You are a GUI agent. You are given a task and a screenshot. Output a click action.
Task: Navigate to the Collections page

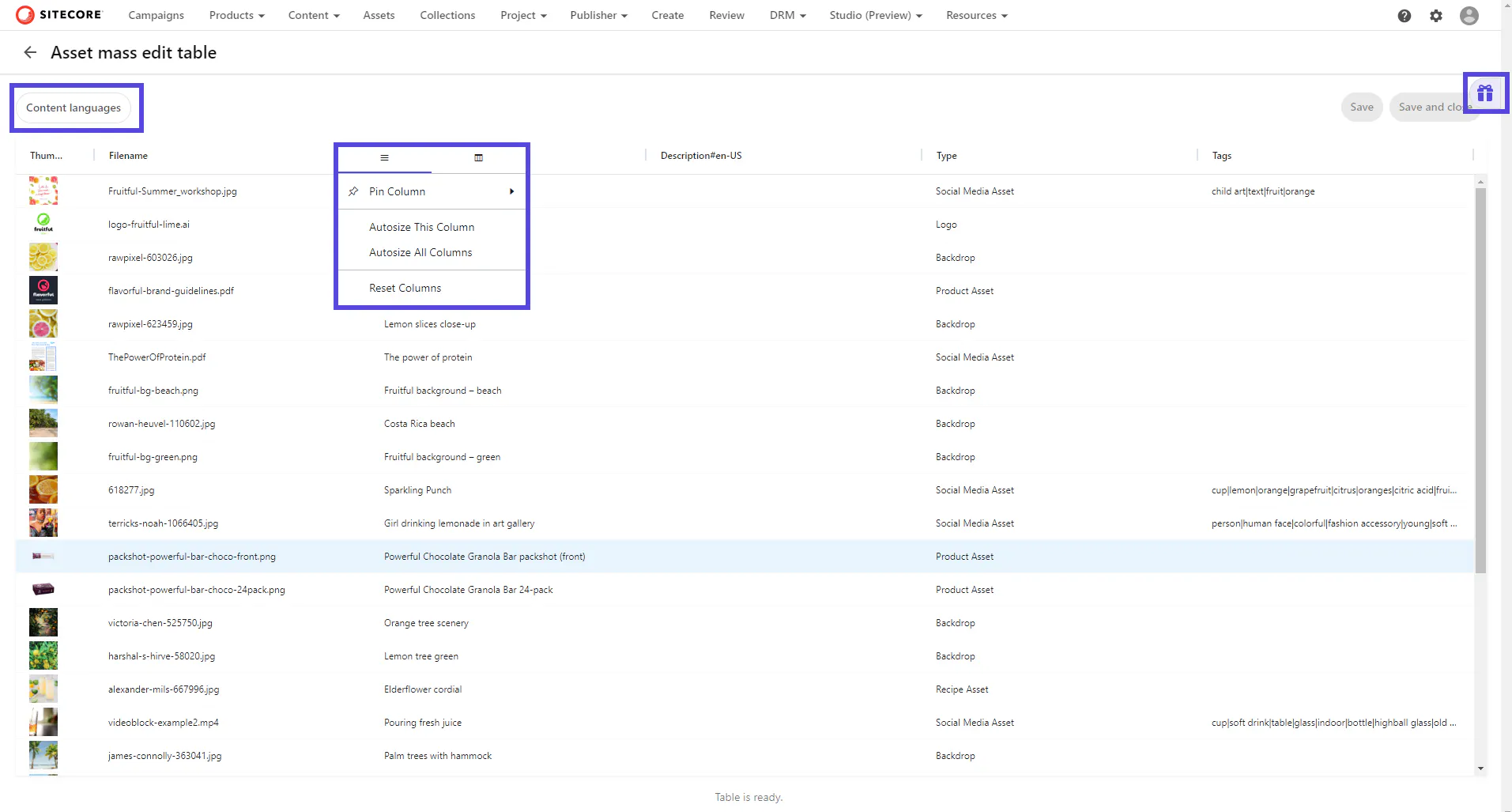[x=447, y=15]
